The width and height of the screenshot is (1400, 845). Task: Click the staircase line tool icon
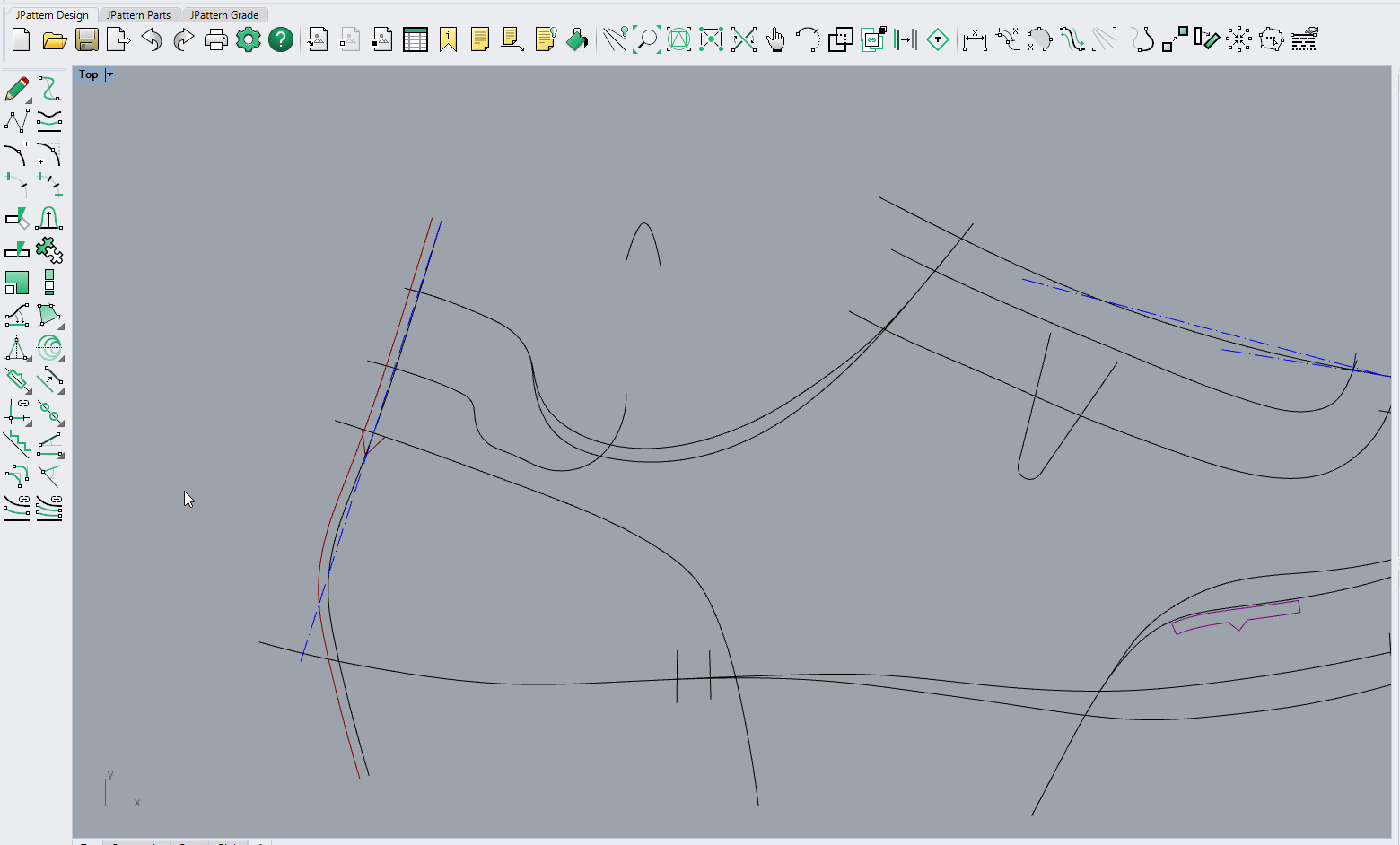17,443
